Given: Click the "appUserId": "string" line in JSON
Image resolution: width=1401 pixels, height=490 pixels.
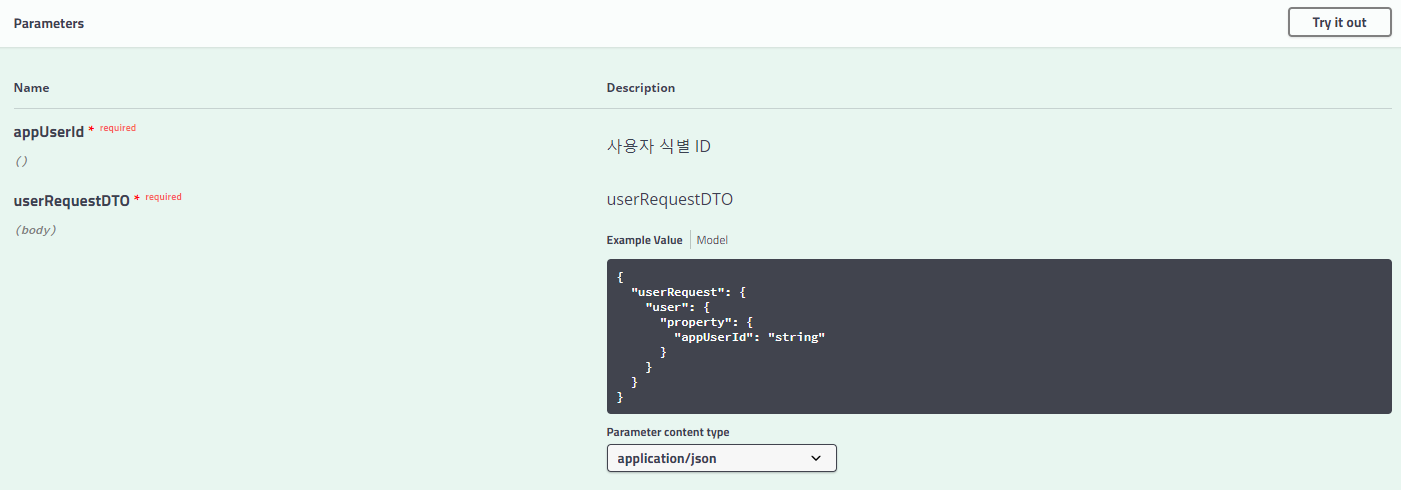Looking at the screenshot, I should point(749,337).
